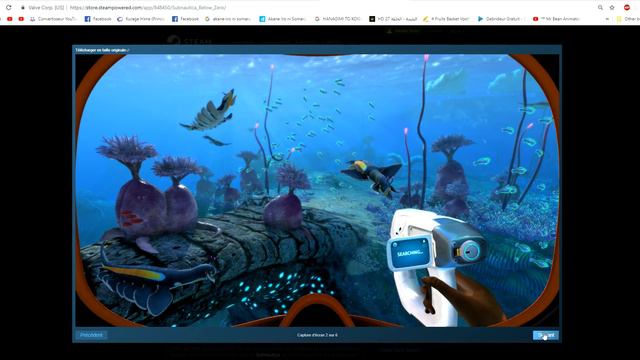Open the Other bookmarks folder
This screenshot has width=640, height=360.
[628, 19]
